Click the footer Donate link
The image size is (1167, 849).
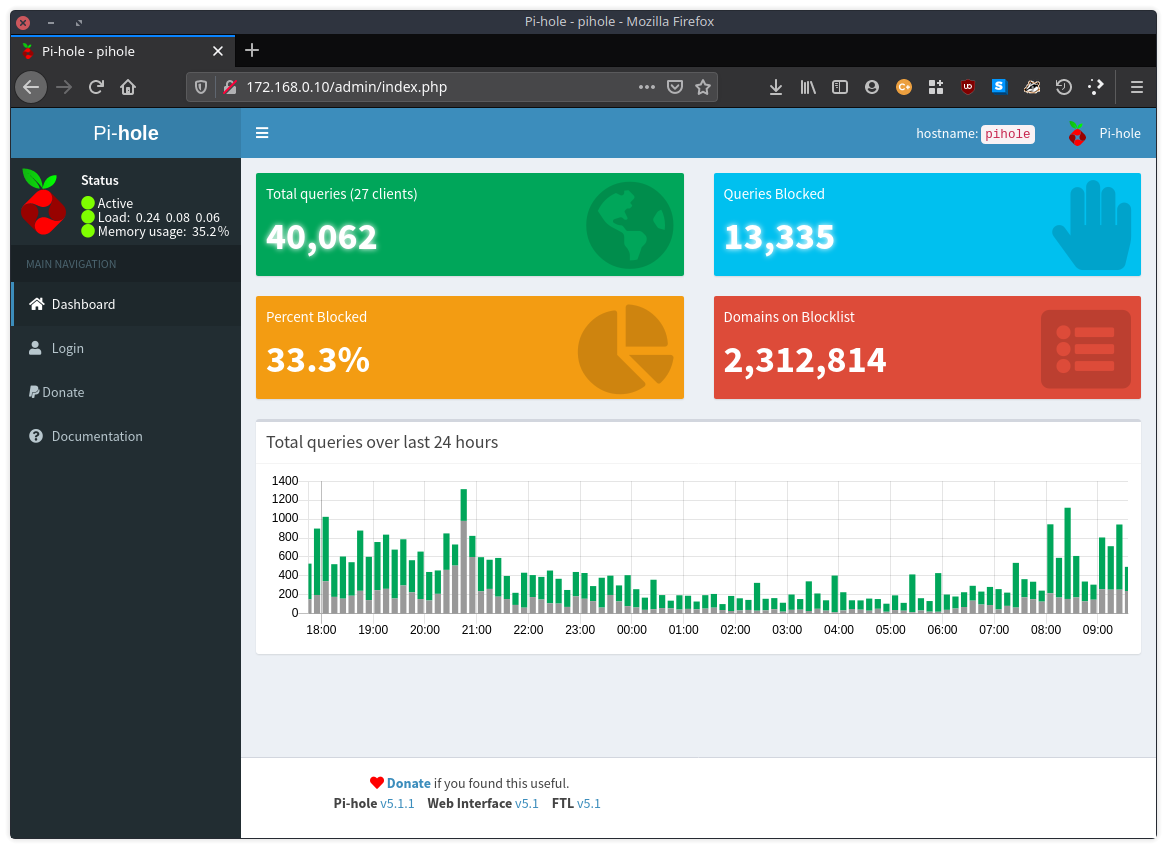pyautogui.click(x=409, y=784)
